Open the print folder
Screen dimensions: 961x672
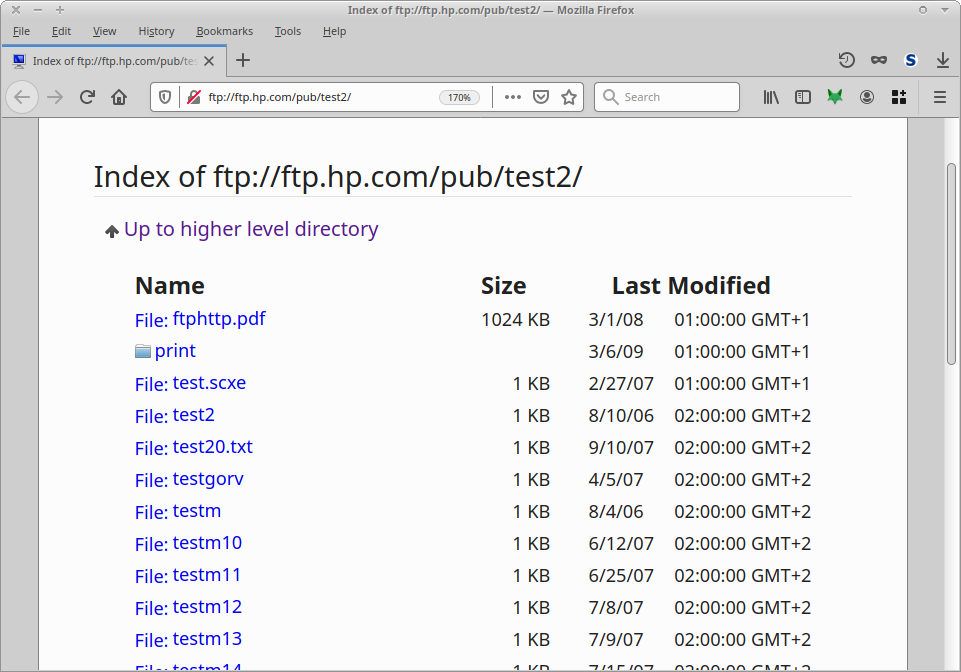coord(175,351)
